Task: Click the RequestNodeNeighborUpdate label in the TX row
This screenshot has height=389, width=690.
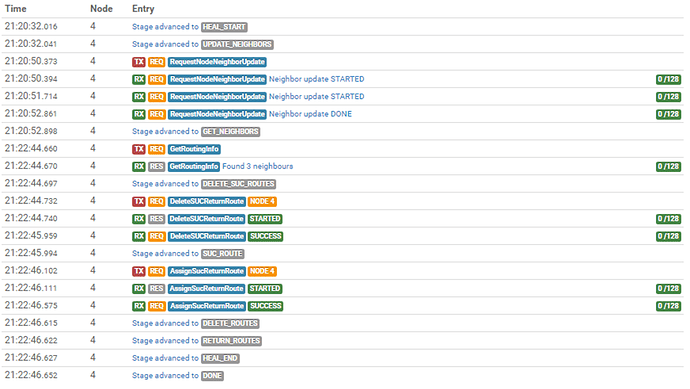Action: [217, 62]
